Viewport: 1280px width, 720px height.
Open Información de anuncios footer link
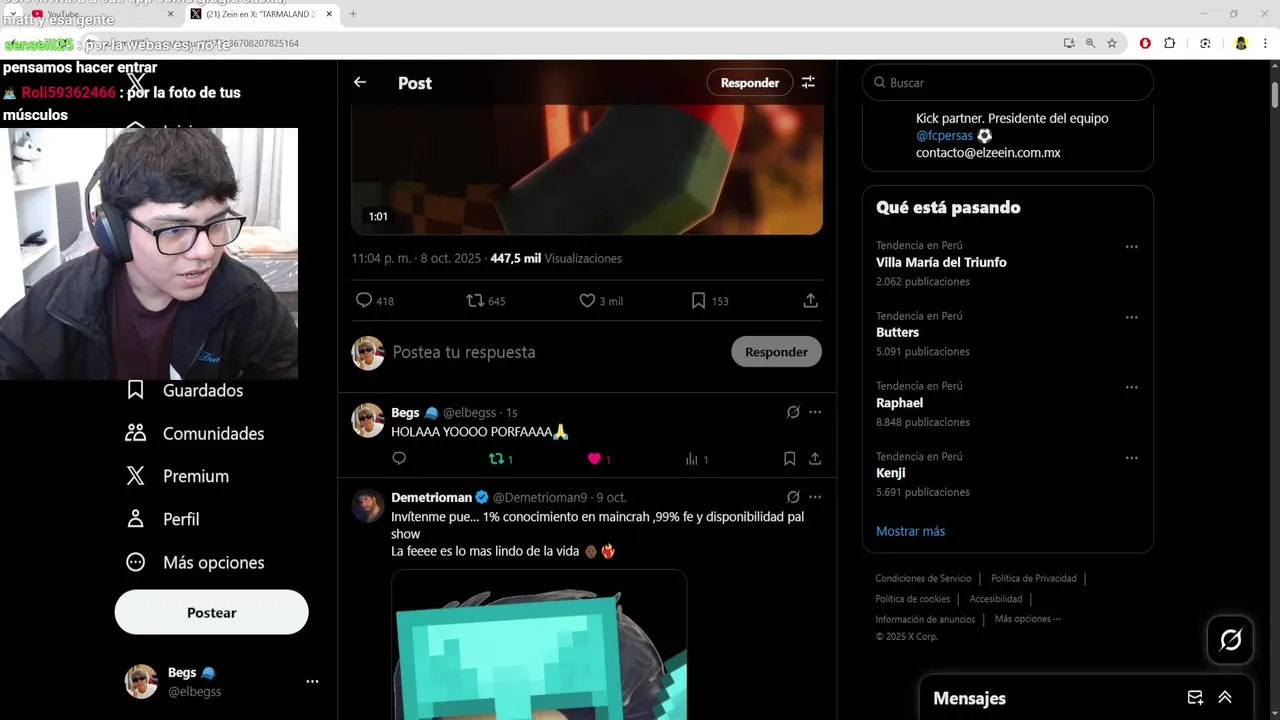tap(925, 619)
